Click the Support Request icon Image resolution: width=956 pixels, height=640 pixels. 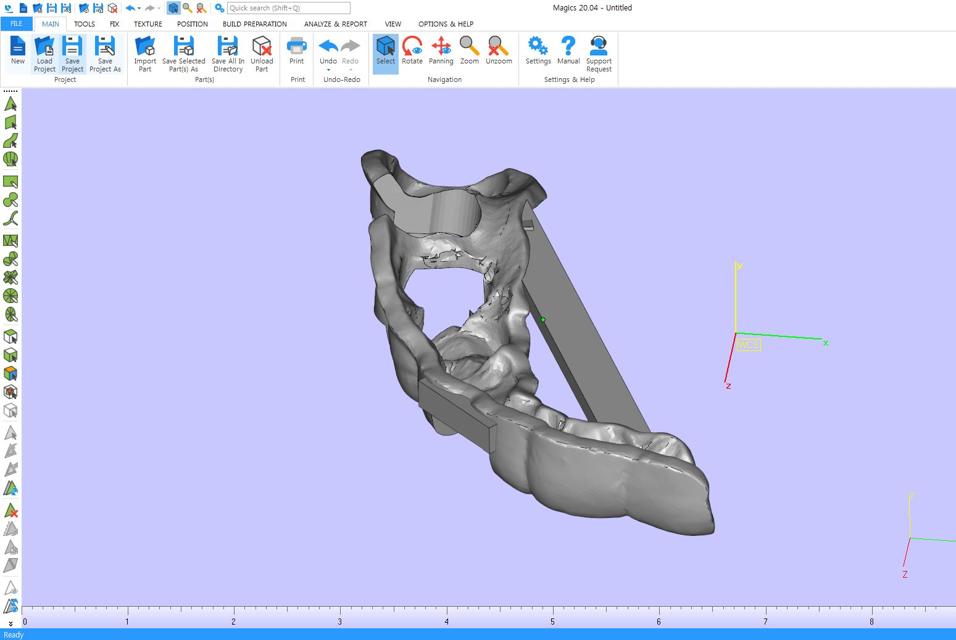[x=598, y=50]
